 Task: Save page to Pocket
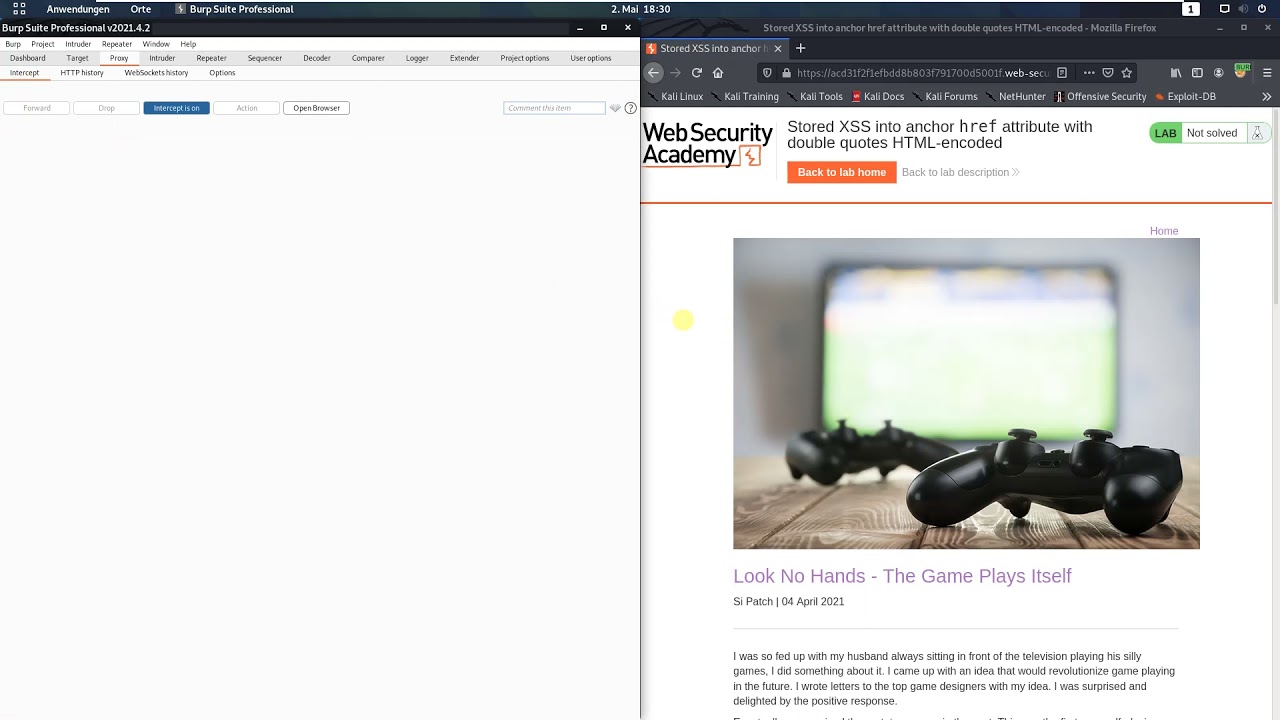coord(1108,72)
